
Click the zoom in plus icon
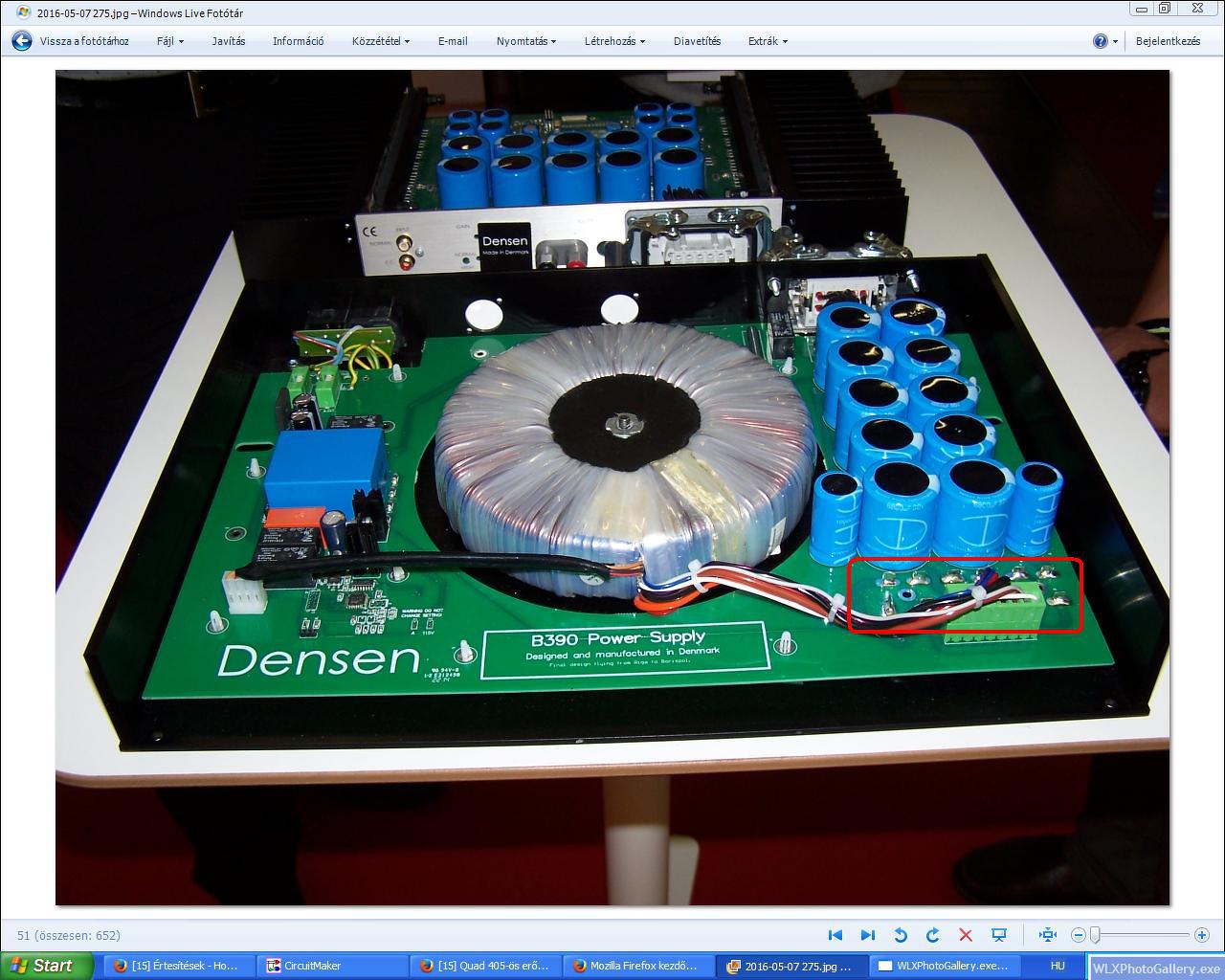(x=1203, y=935)
